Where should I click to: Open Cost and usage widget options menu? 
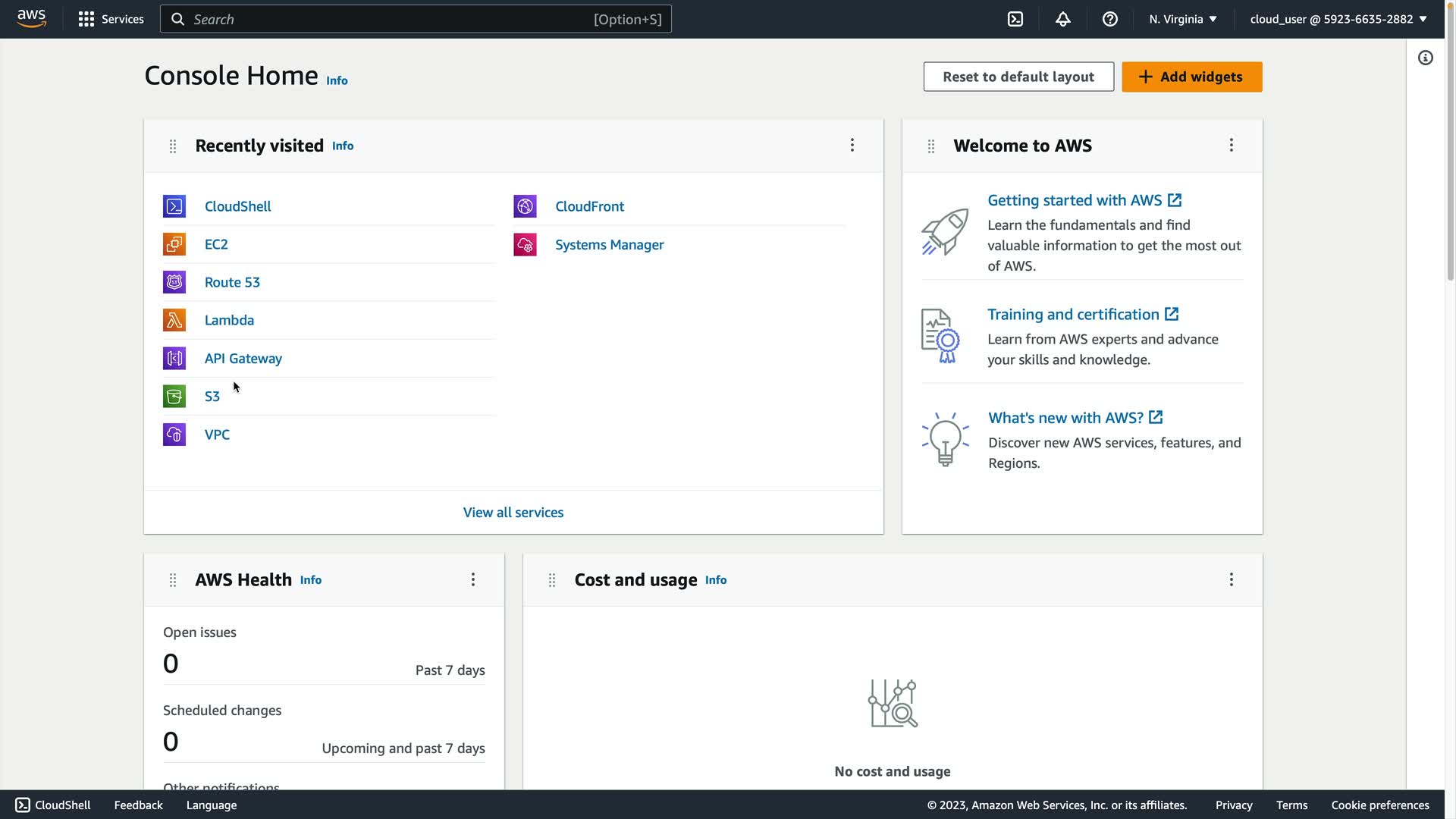[x=1232, y=579]
